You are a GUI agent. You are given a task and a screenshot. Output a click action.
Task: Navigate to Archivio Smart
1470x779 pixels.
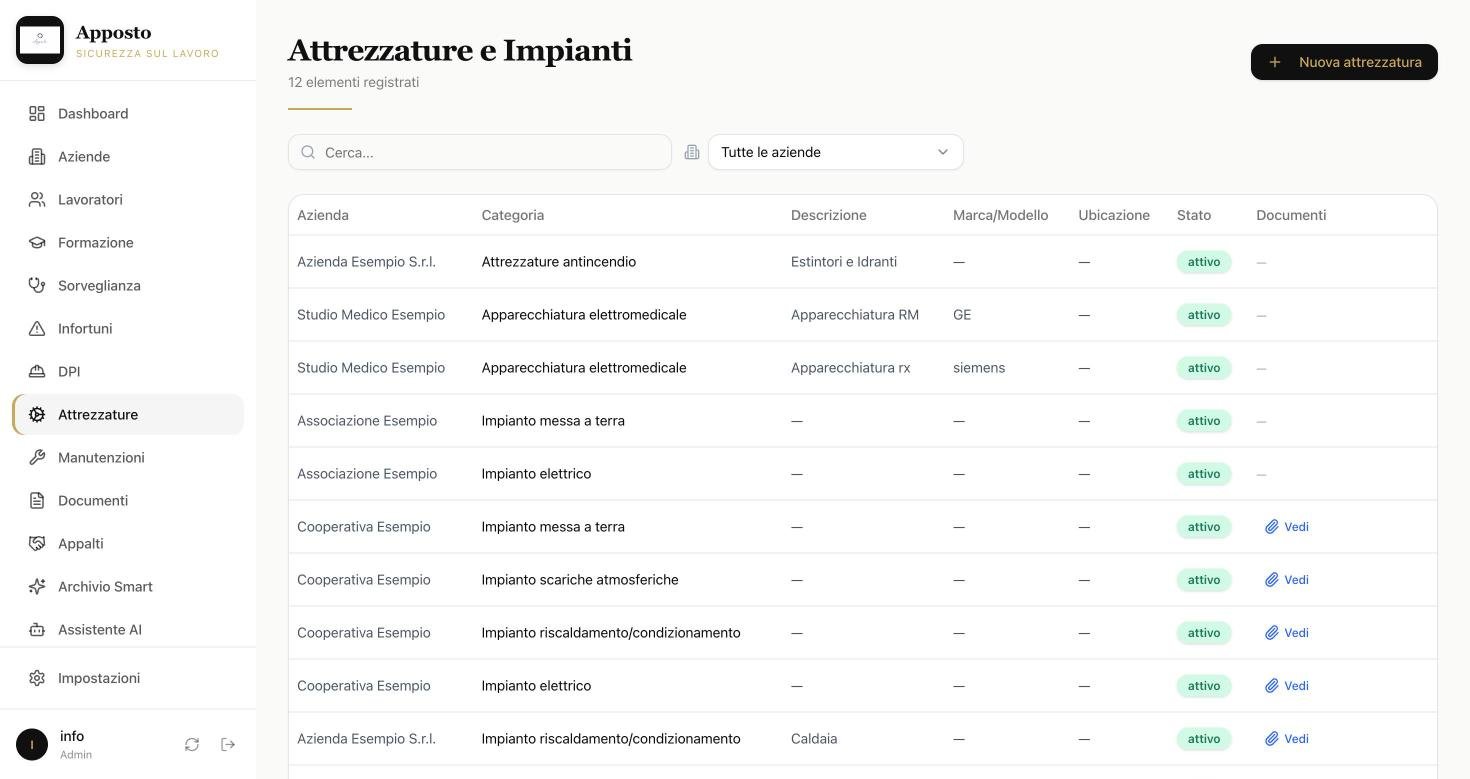[128, 587]
